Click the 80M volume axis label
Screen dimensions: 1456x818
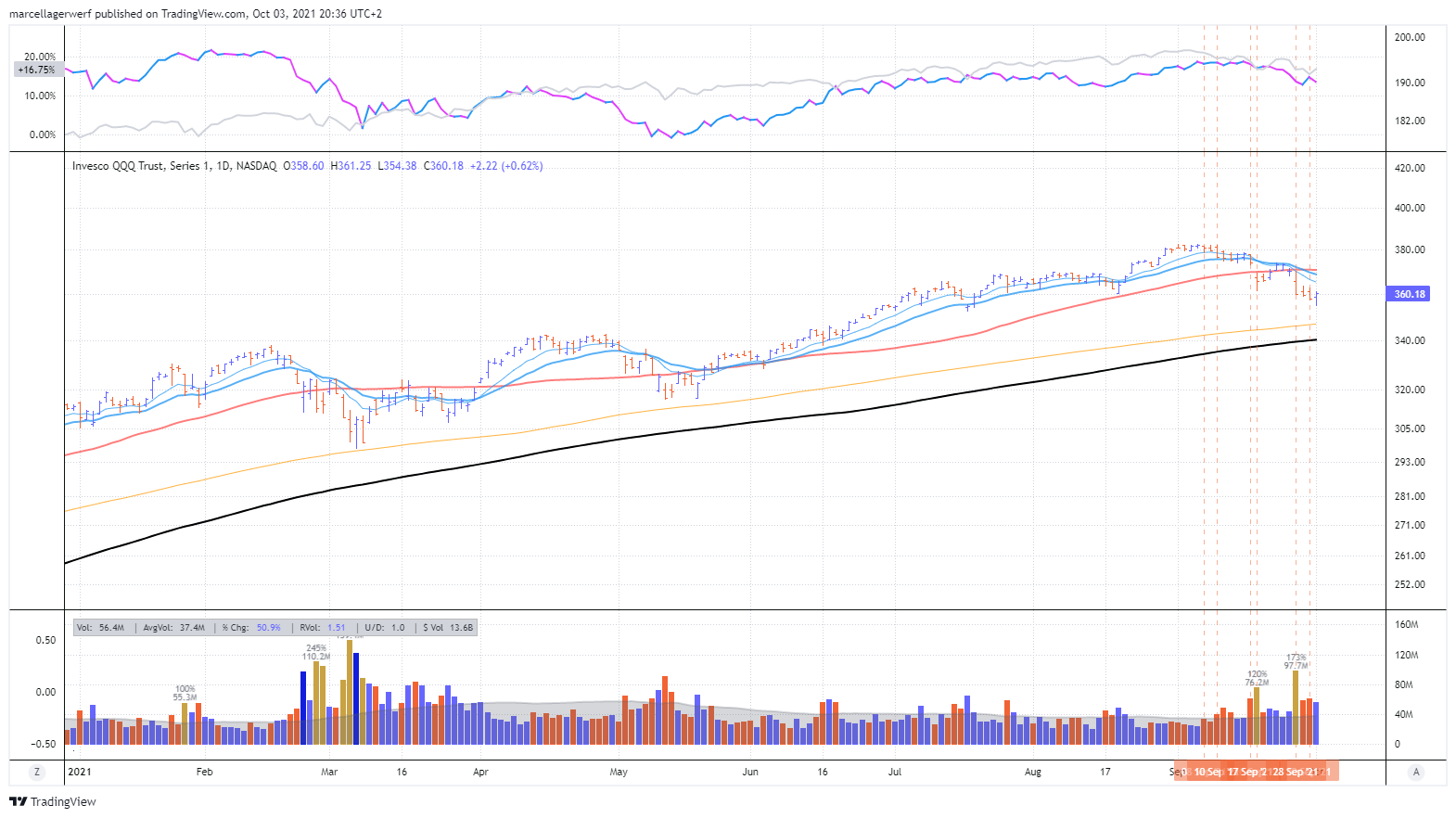[1404, 684]
